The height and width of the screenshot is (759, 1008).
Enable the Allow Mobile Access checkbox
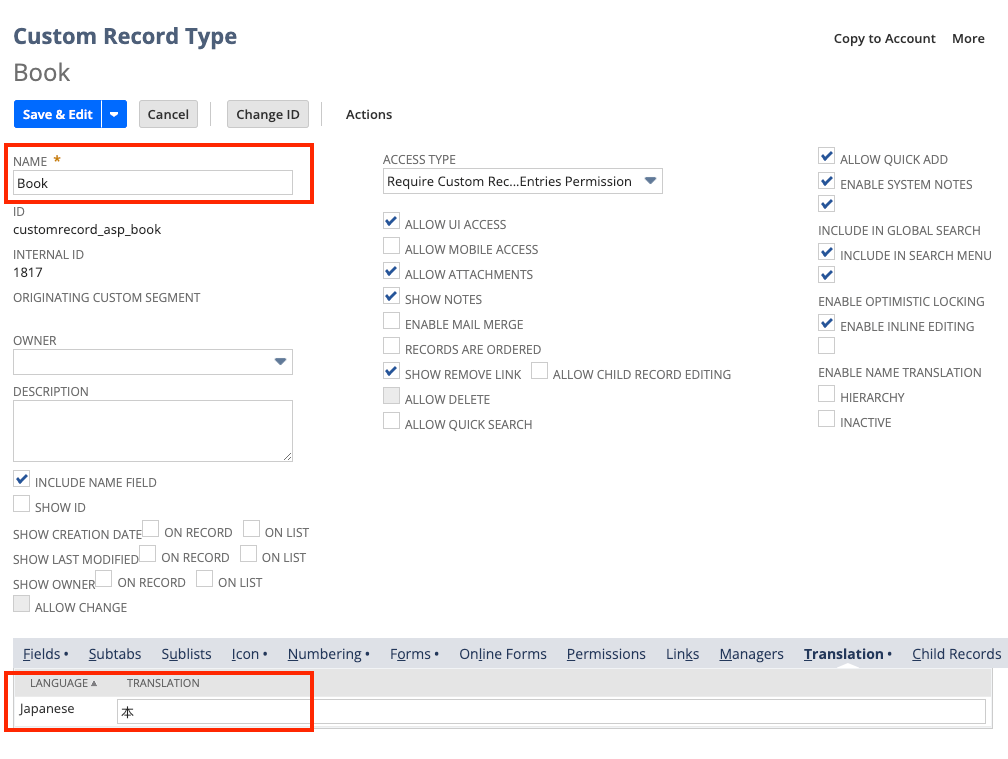392,247
